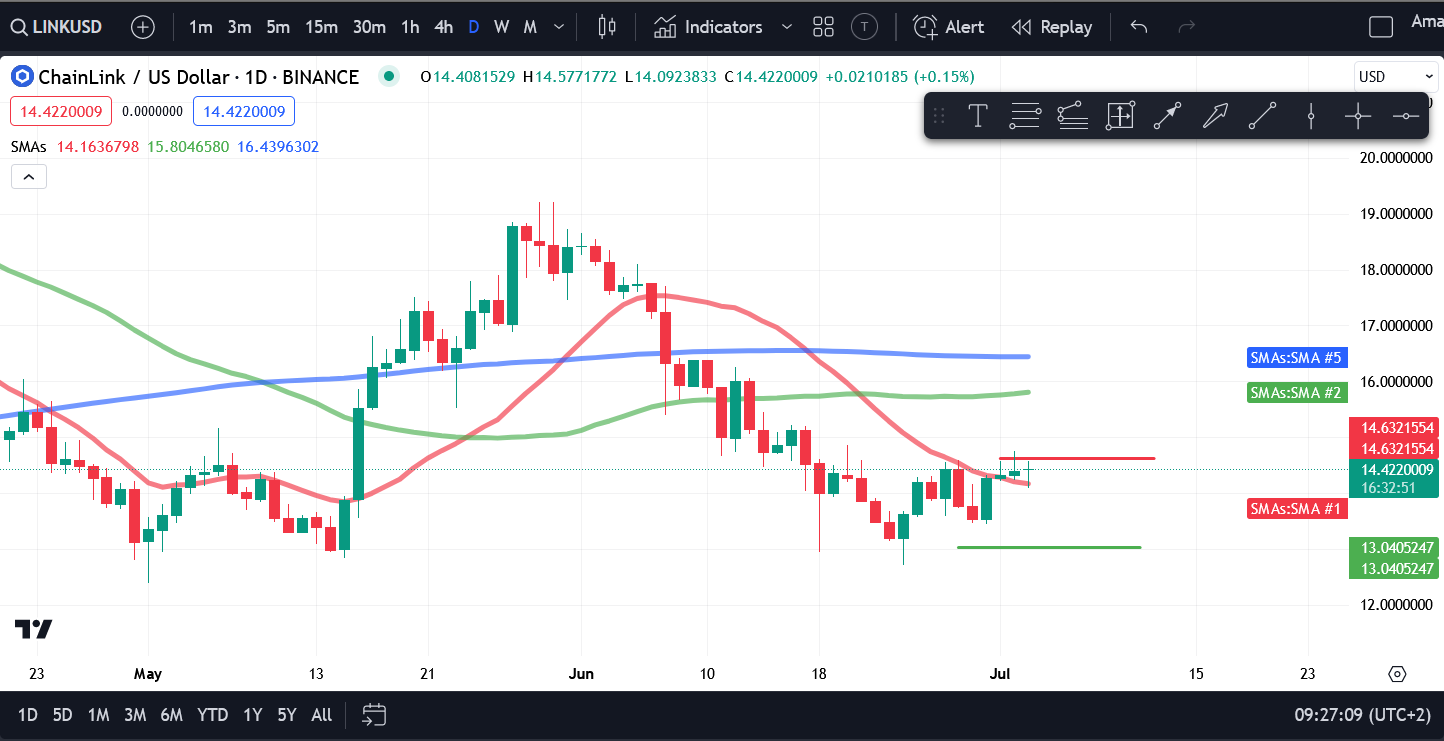1444x741 pixels.
Task: Select the 3m timeframe in top toolbar
Action: click(239, 27)
